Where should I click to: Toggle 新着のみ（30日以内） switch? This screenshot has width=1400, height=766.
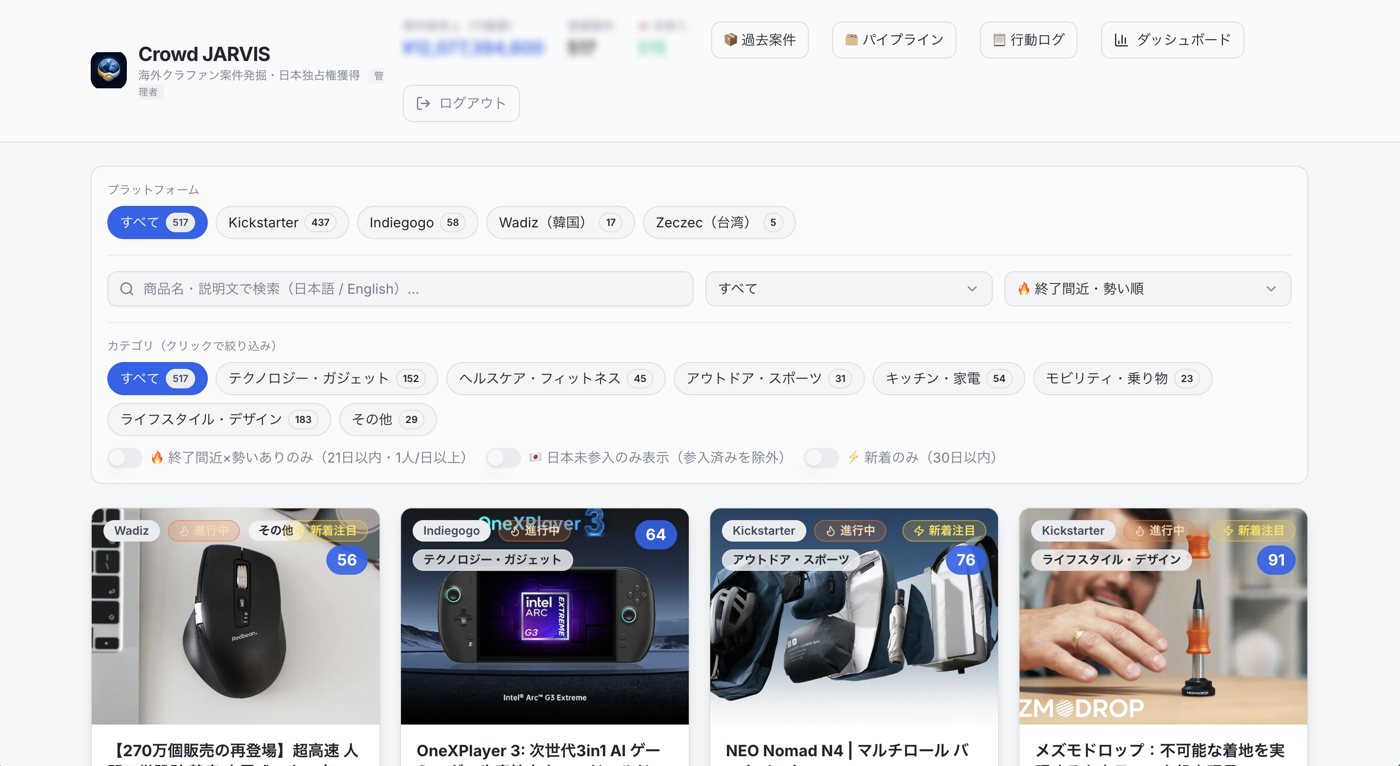coord(822,457)
